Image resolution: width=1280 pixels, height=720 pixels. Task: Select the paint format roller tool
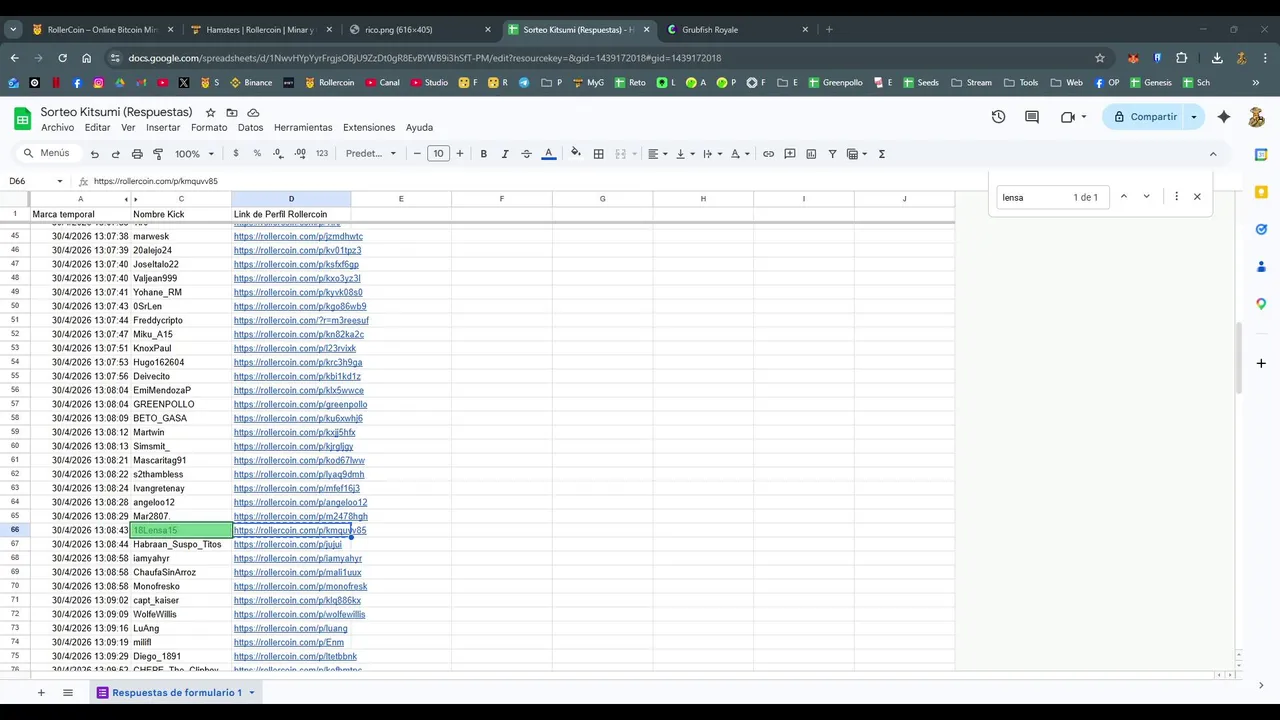(158, 154)
